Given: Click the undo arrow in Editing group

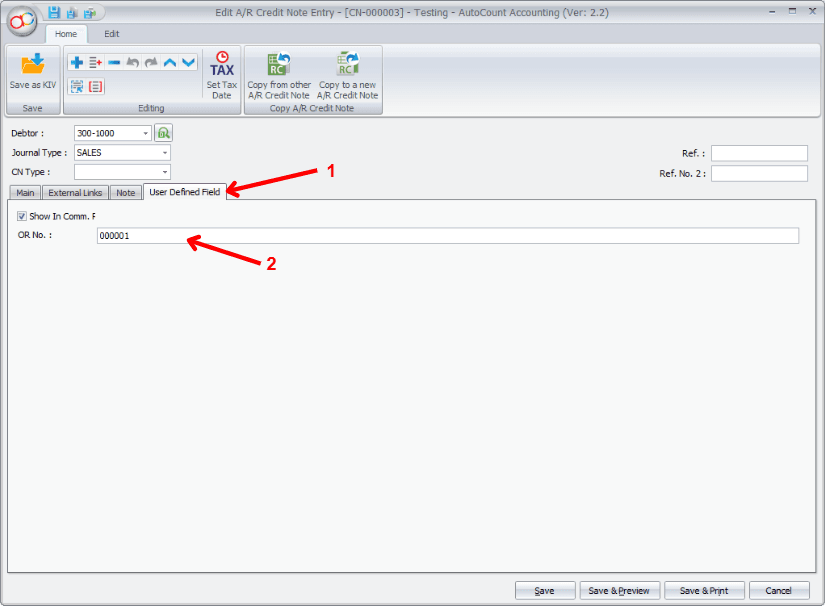Looking at the screenshot, I should click(133, 62).
